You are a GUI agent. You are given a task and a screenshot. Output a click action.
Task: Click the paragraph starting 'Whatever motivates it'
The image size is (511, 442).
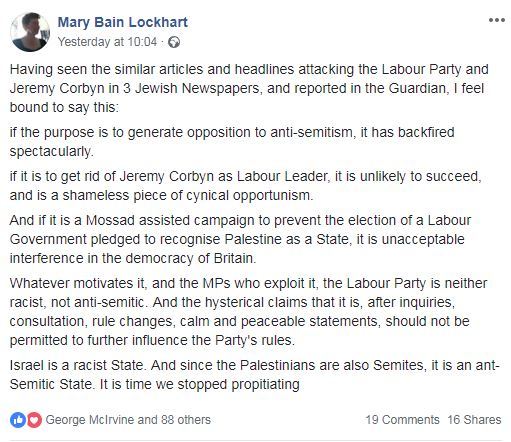coord(248,312)
